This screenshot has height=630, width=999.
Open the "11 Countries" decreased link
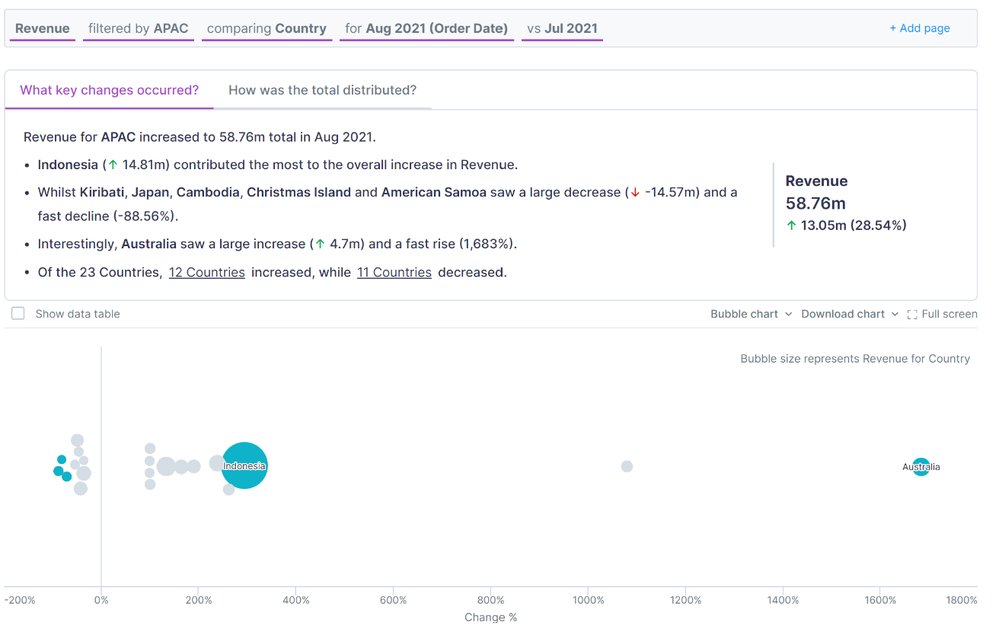point(394,272)
